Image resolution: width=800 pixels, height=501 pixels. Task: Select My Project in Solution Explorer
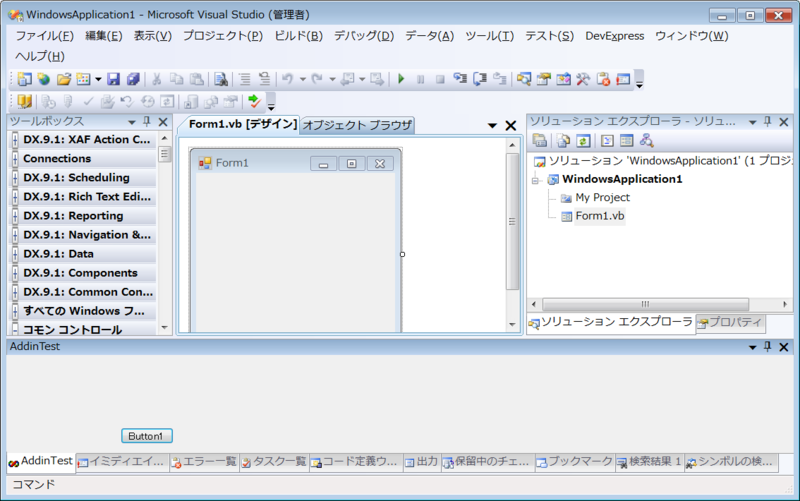[602, 197]
